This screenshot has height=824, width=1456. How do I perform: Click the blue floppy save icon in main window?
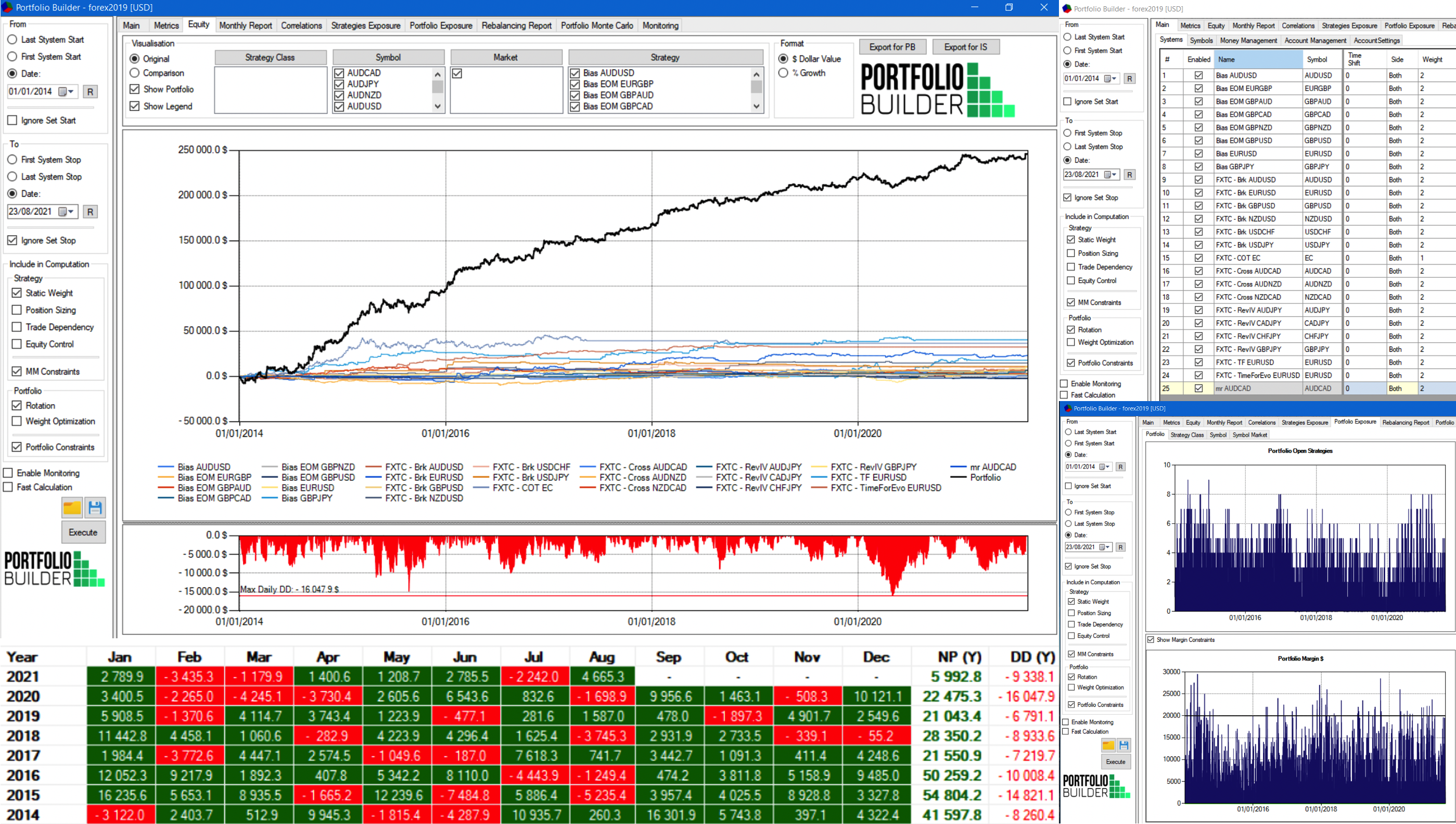coord(95,507)
